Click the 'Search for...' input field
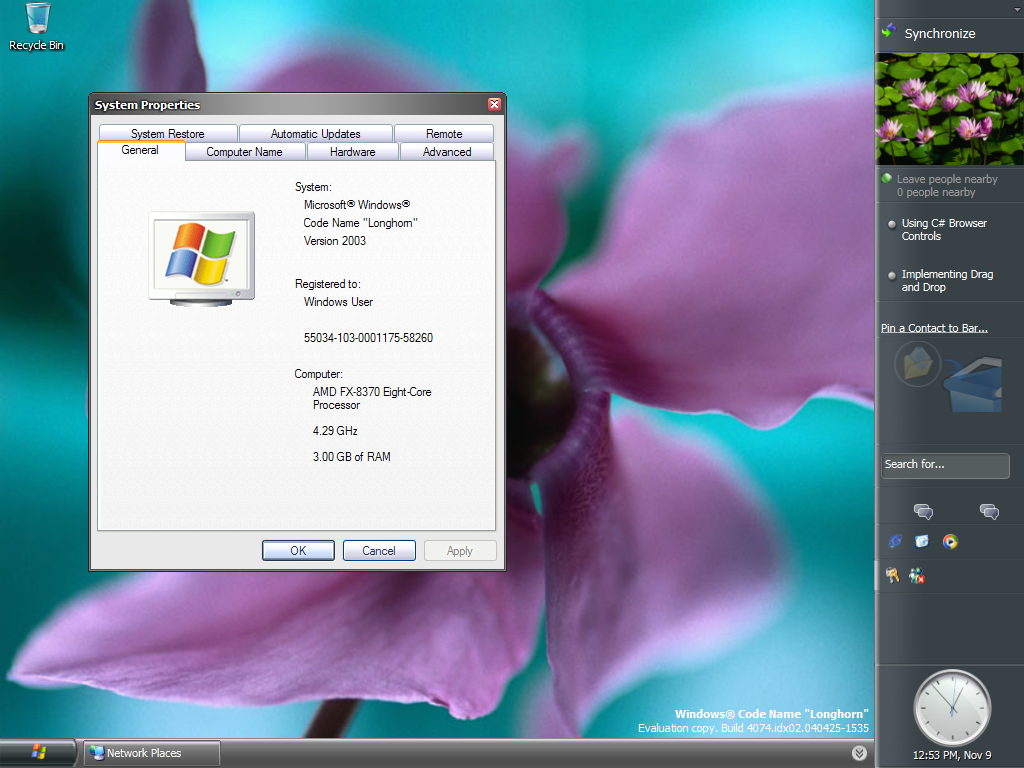Viewport: 1024px width, 768px height. (x=945, y=465)
